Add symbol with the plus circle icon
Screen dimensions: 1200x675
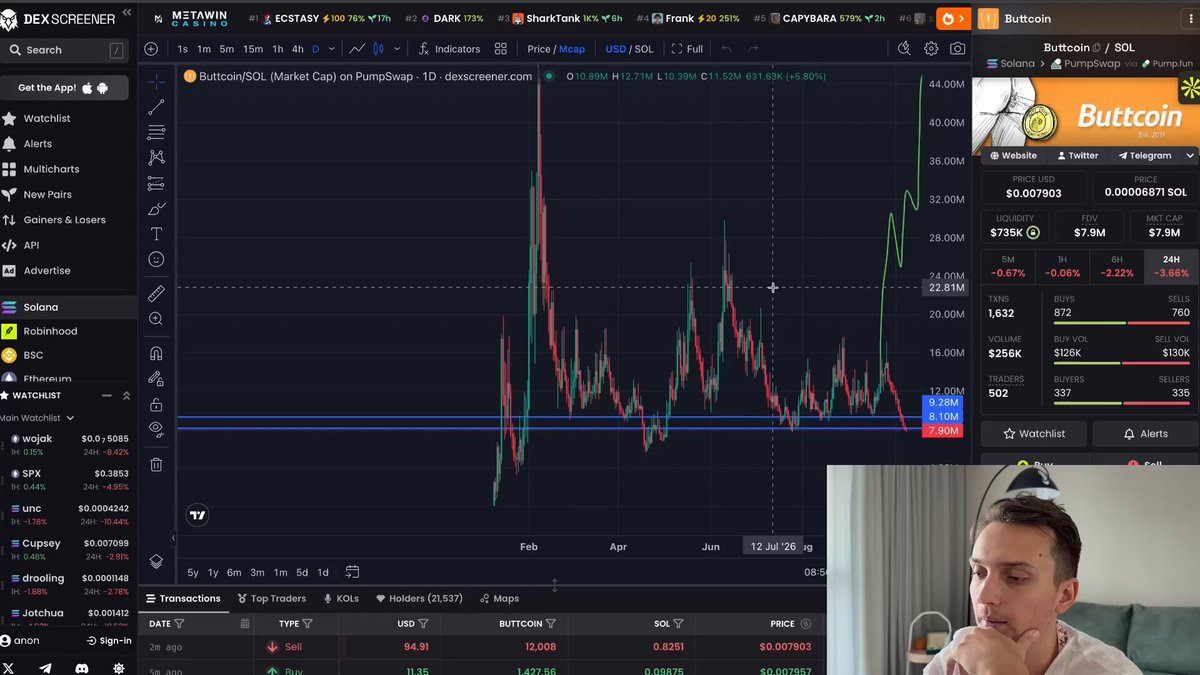151,49
